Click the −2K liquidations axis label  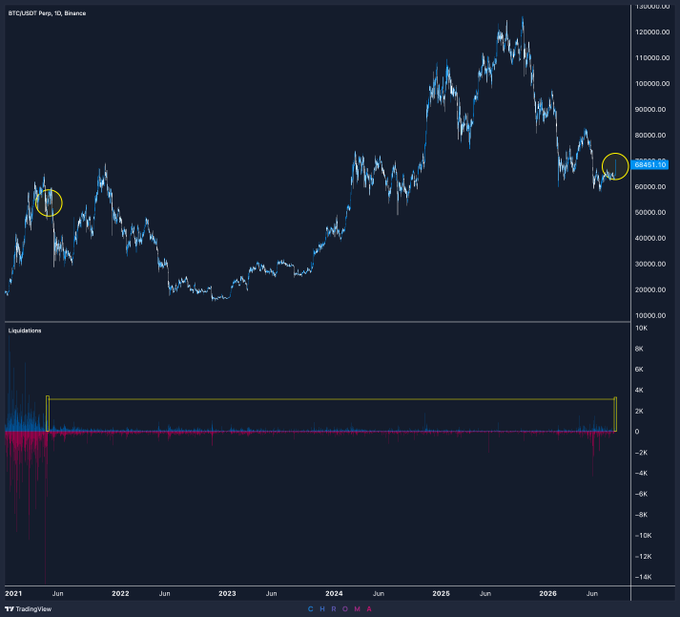click(641, 453)
